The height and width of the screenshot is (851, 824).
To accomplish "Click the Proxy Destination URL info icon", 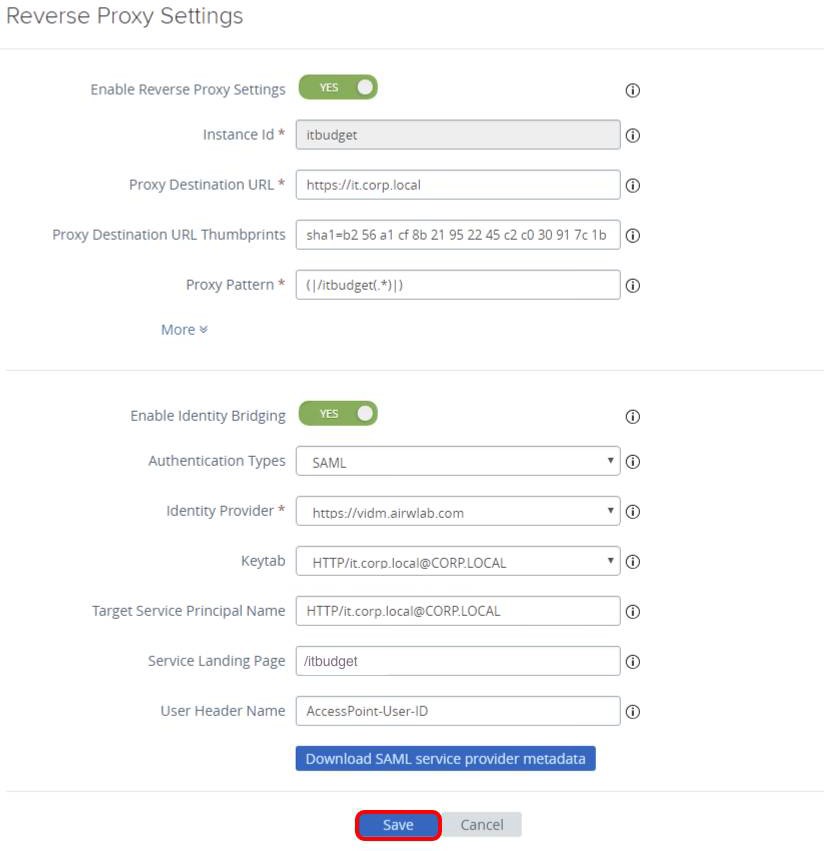I will pyautogui.click(x=632, y=185).
